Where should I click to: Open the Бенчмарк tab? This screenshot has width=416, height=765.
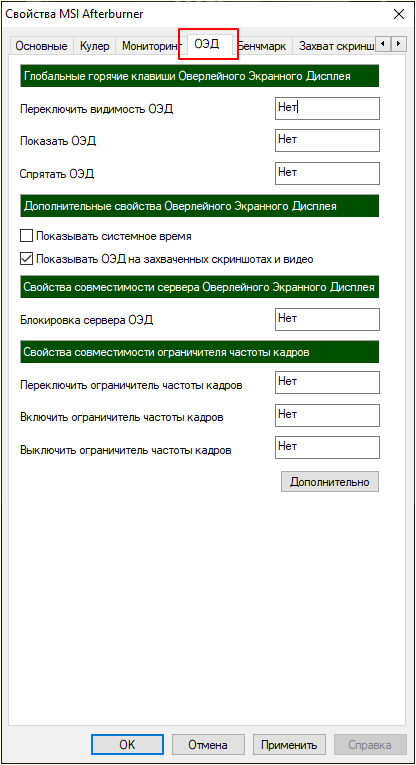coord(264,46)
